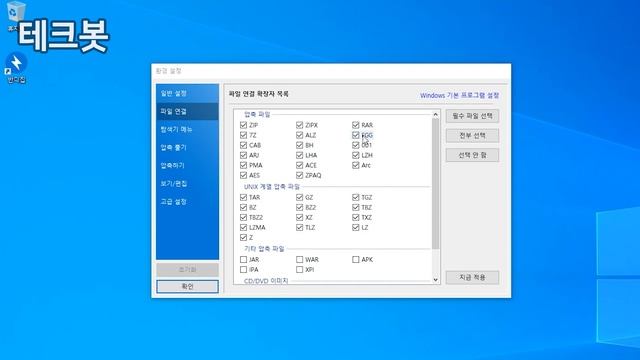Switch to the 일반 설정 tab
The height and width of the screenshot is (360, 640).
187,93
